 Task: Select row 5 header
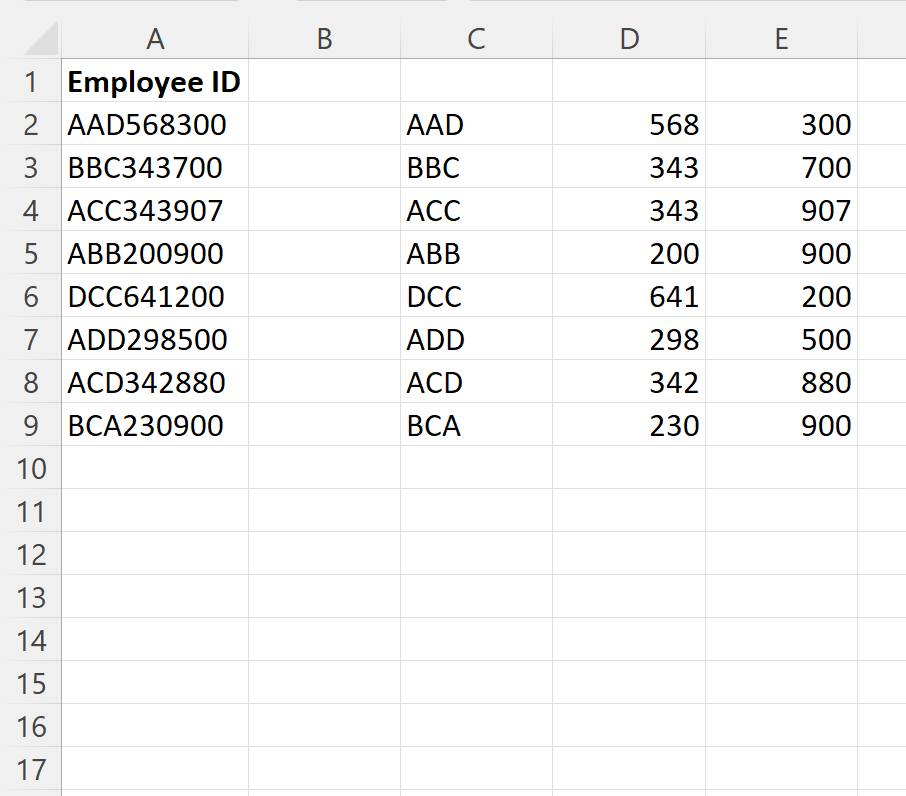point(33,254)
